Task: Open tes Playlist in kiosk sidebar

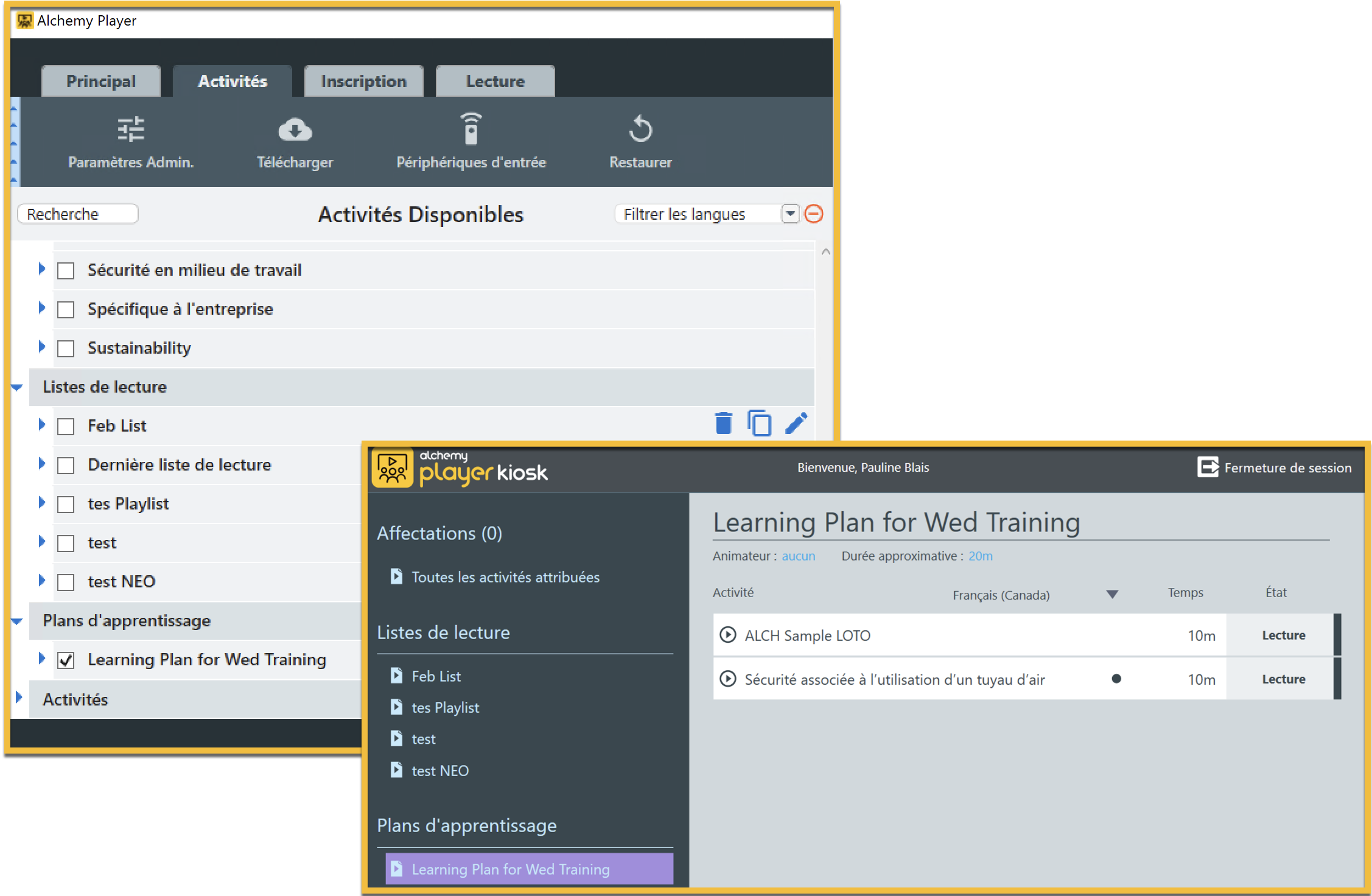Action: tap(445, 707)
